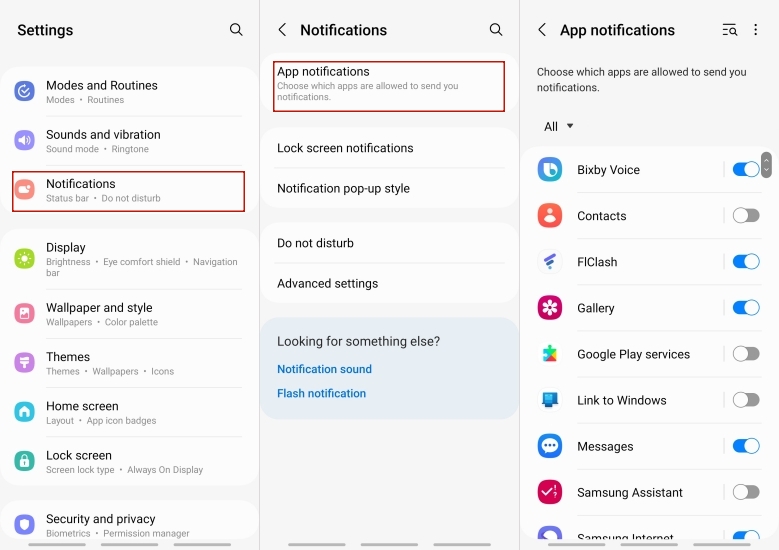This screenshot has width=779, height=550.
Task: Click the app list scrollbar handle
Action: pos(766,164)
